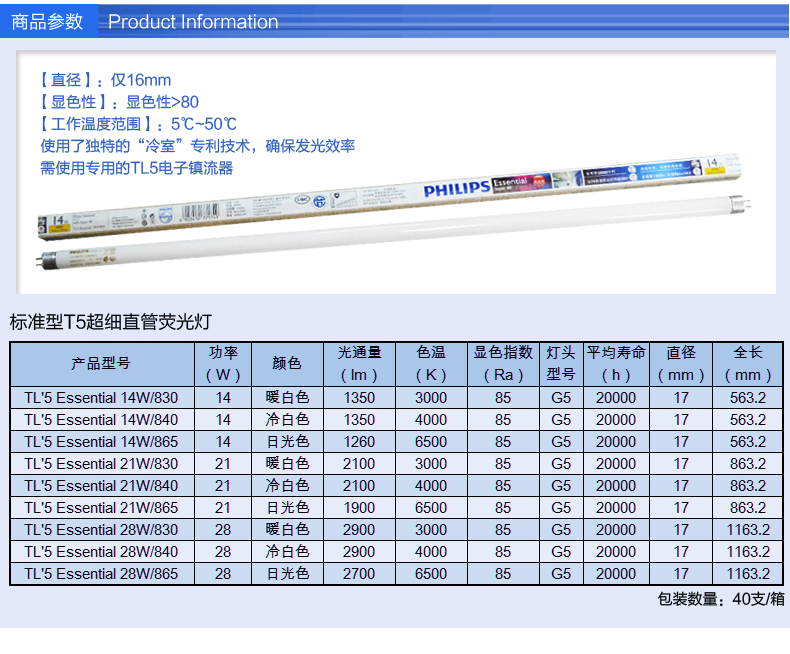Click 日光色 in the 14W/865 row

(287, 442)
